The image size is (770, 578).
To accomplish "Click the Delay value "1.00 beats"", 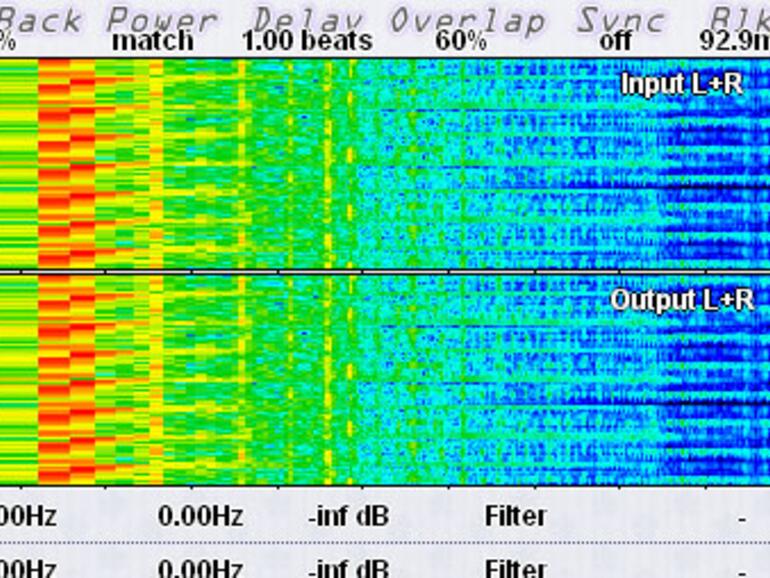I will (x=307, y=41).
